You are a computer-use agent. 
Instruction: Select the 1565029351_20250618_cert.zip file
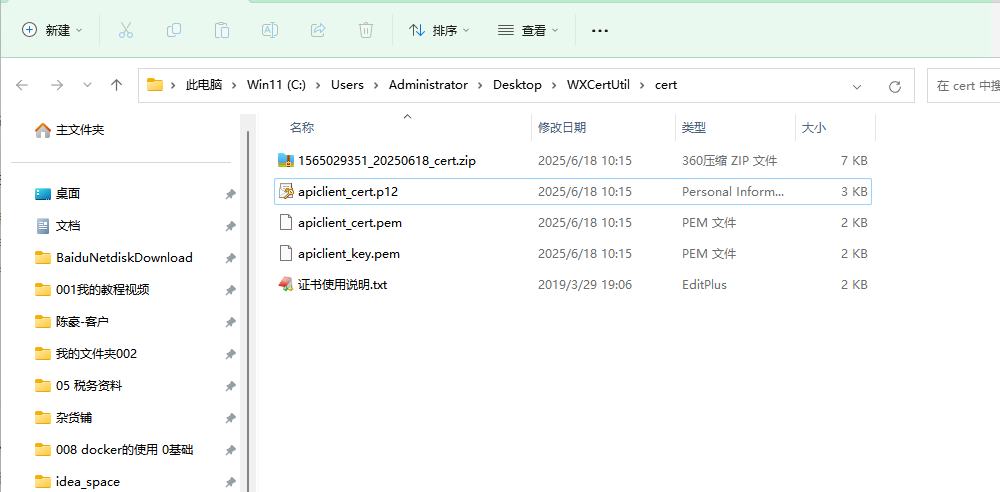click(x=388, y=160)
